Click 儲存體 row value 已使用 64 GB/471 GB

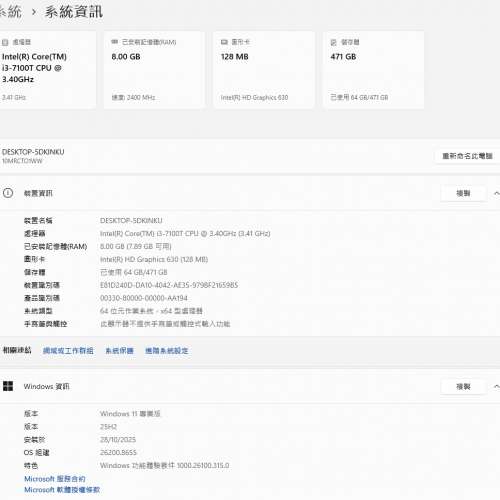coord(134,272)
